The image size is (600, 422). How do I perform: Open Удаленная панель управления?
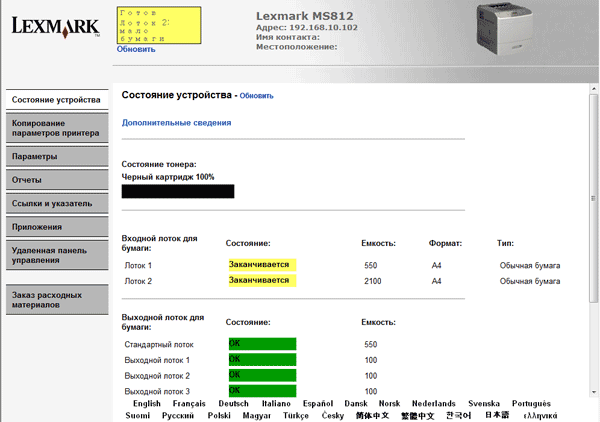point(57,255)
